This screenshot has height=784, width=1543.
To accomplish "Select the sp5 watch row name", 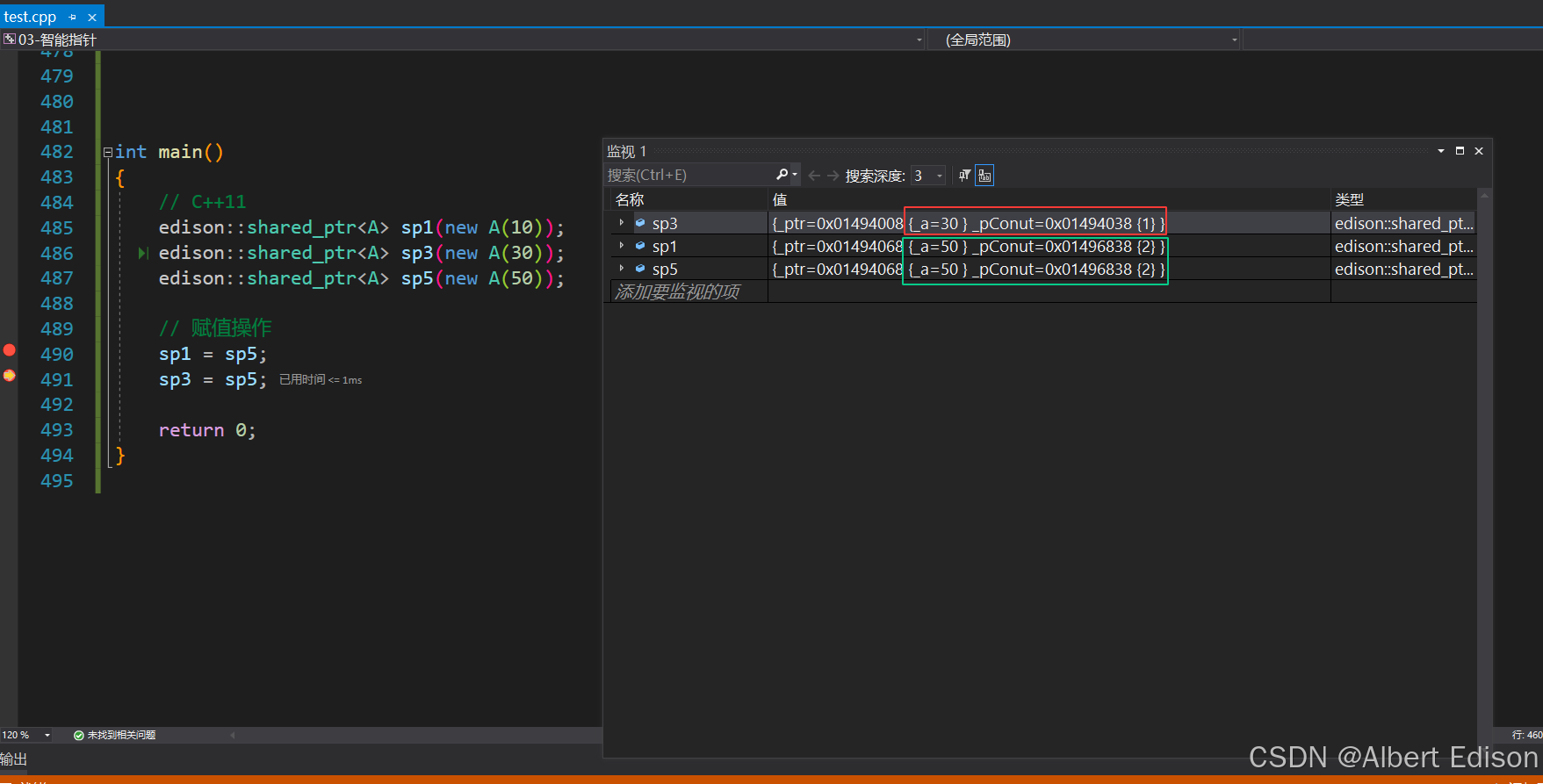I will [665, 270].
